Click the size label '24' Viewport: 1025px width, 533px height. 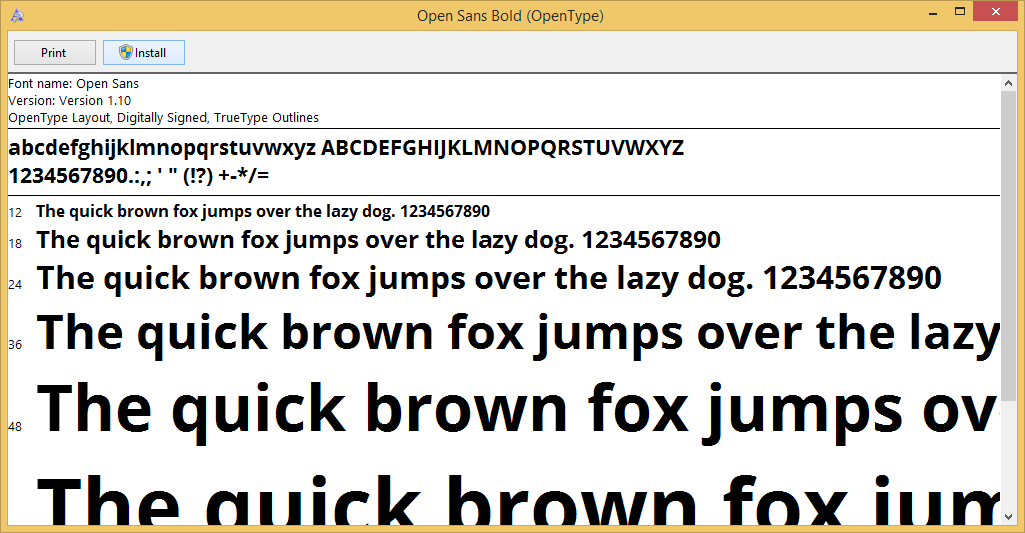(15, 284)
